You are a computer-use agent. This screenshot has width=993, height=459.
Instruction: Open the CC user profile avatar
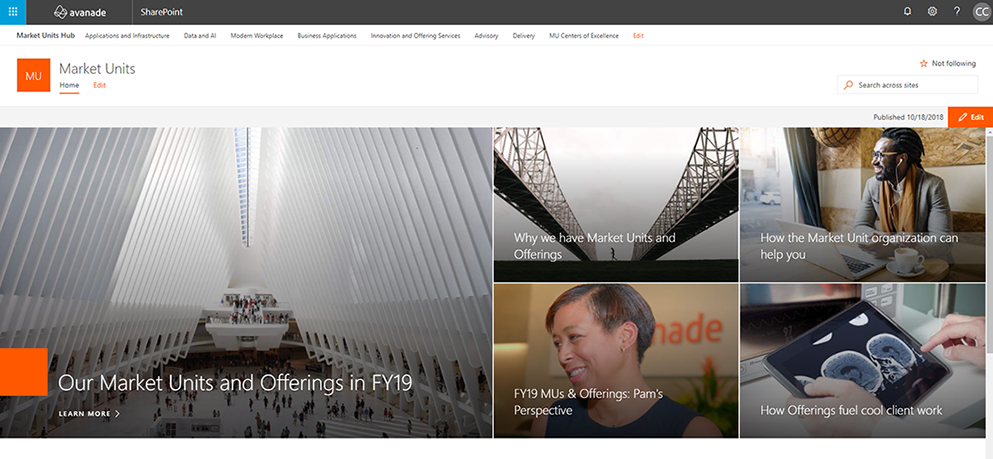[x=981, y=11]
